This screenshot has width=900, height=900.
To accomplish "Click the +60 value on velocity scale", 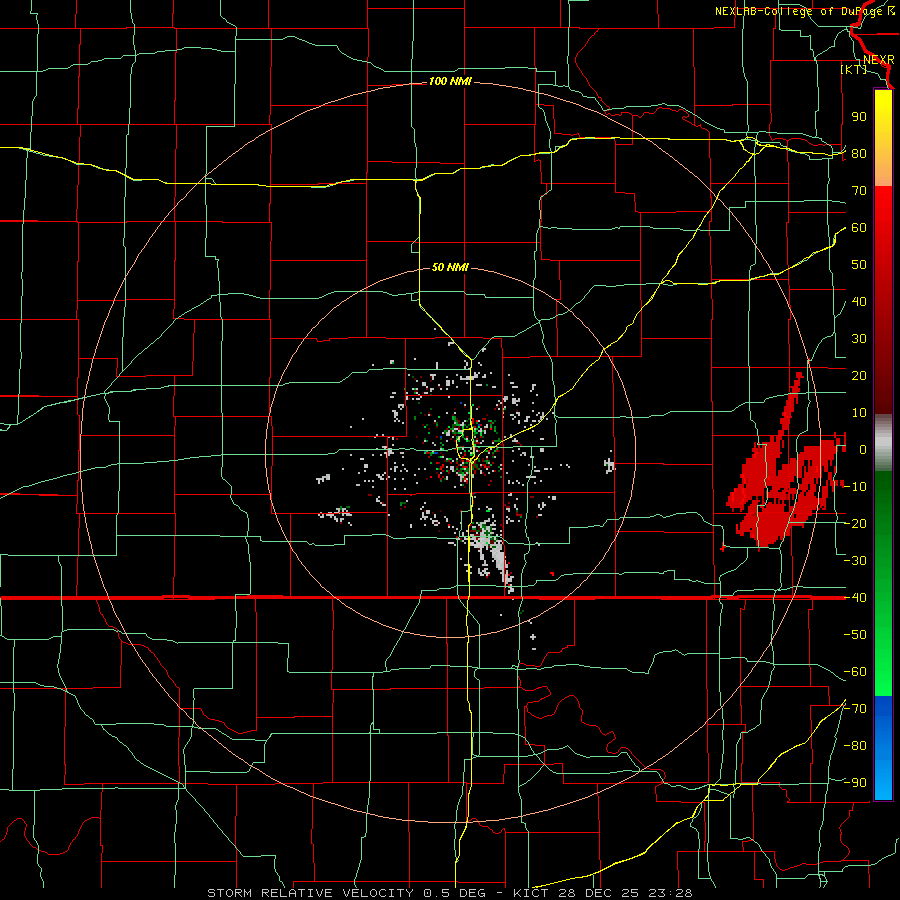I will click(859, 228).
